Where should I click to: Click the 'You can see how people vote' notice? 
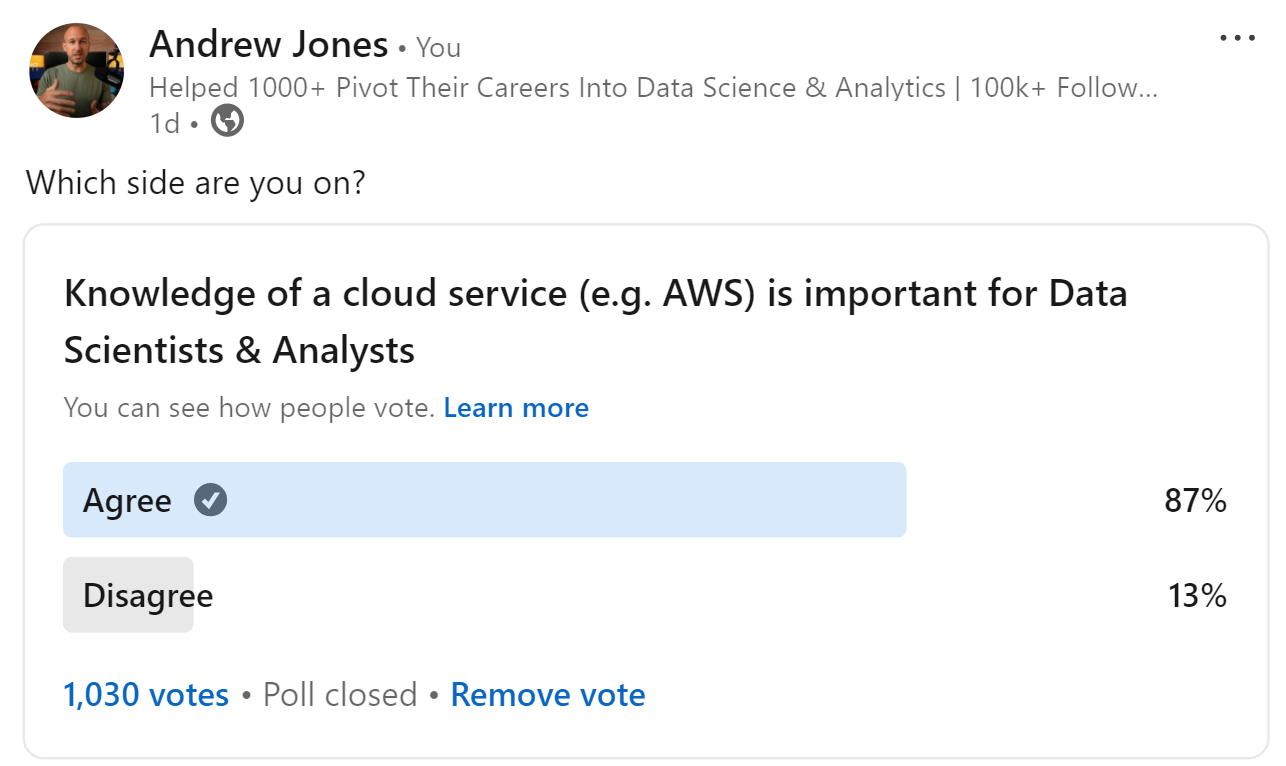click(249, 408)
